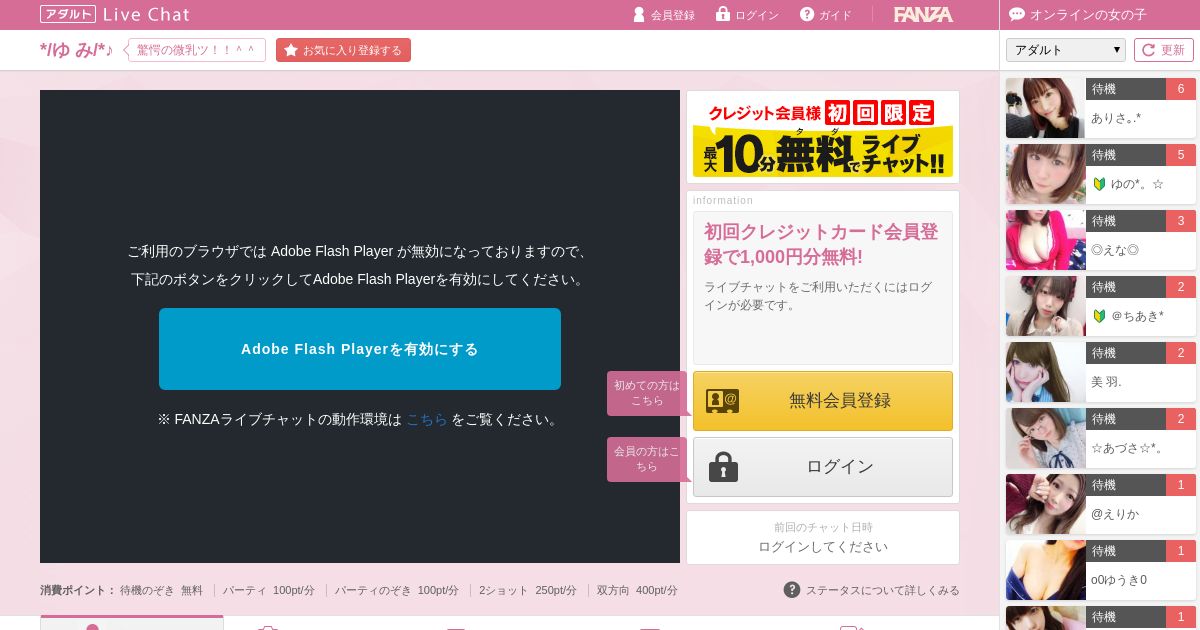Click the large gray ログイン button
Viewport: 1200px width, 630px height.
pos(823,467)
